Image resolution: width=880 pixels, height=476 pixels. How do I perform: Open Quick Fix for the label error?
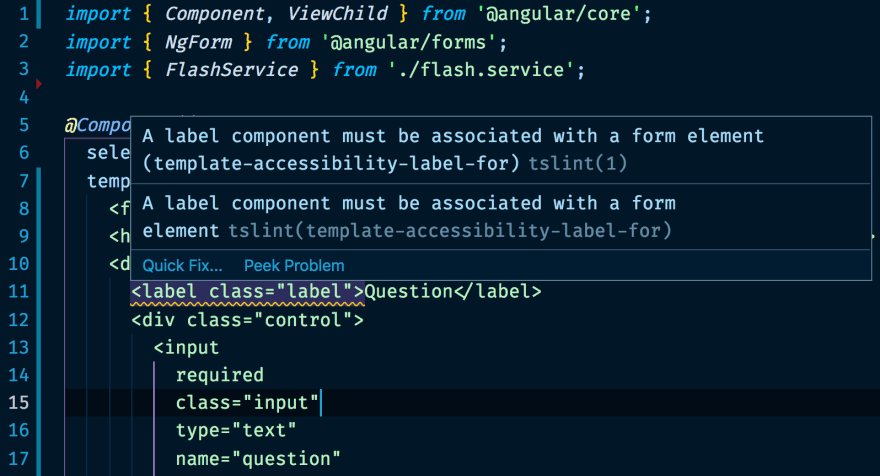pos(182,266)
